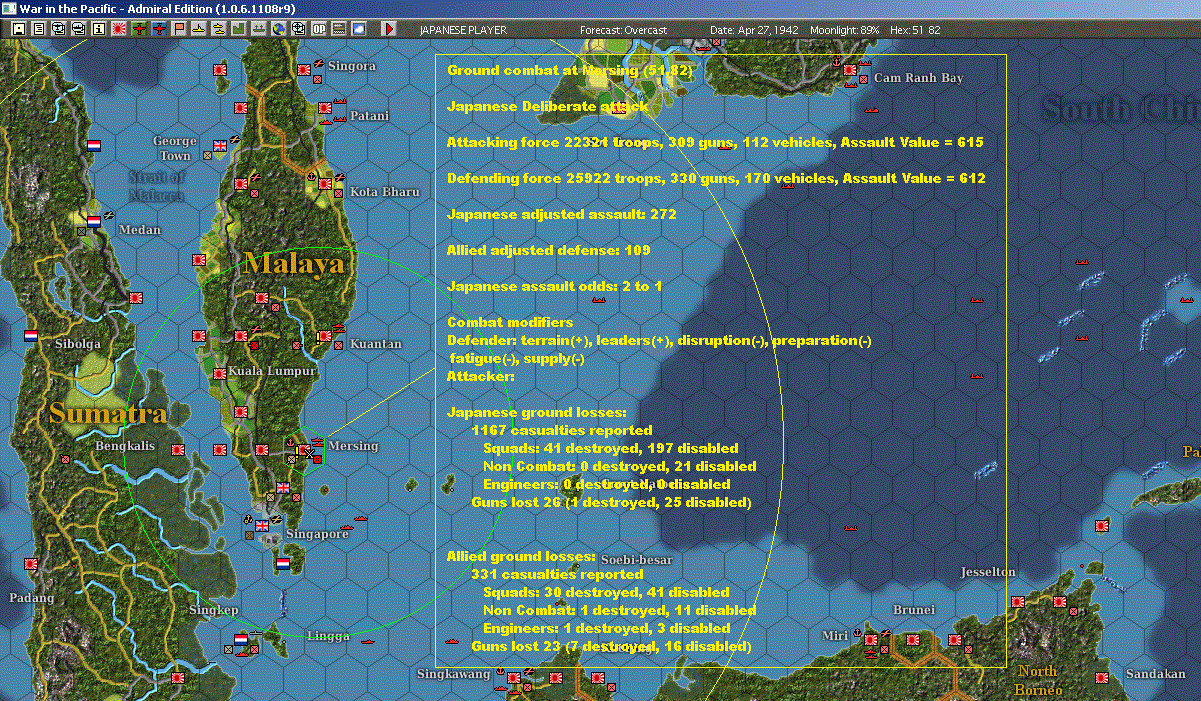Select the British flag unit at Singapore
Image resolution: width=1201 pixels, height=701 pixels.
tap(263, 525)
